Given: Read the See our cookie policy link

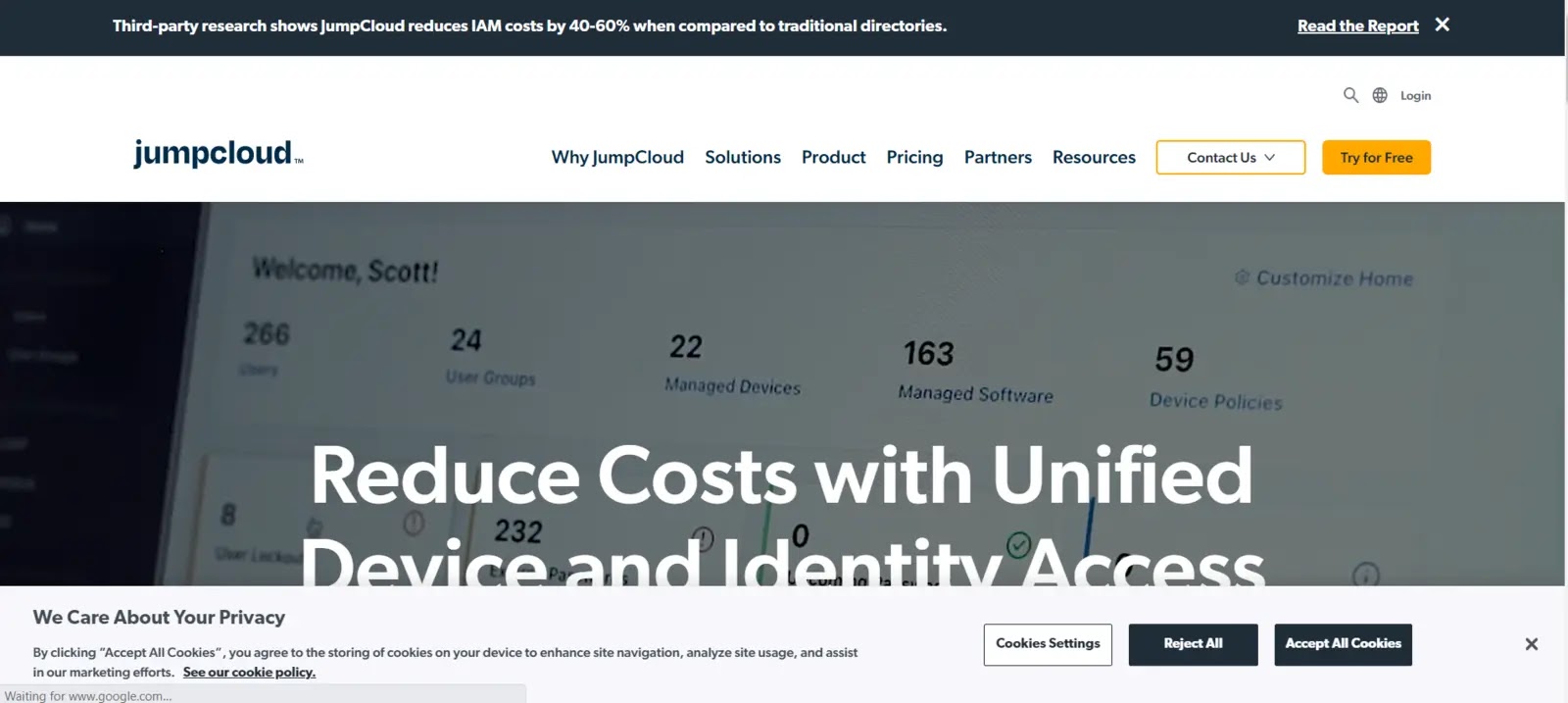Looking at the screenshot, I should click(249, 673).
